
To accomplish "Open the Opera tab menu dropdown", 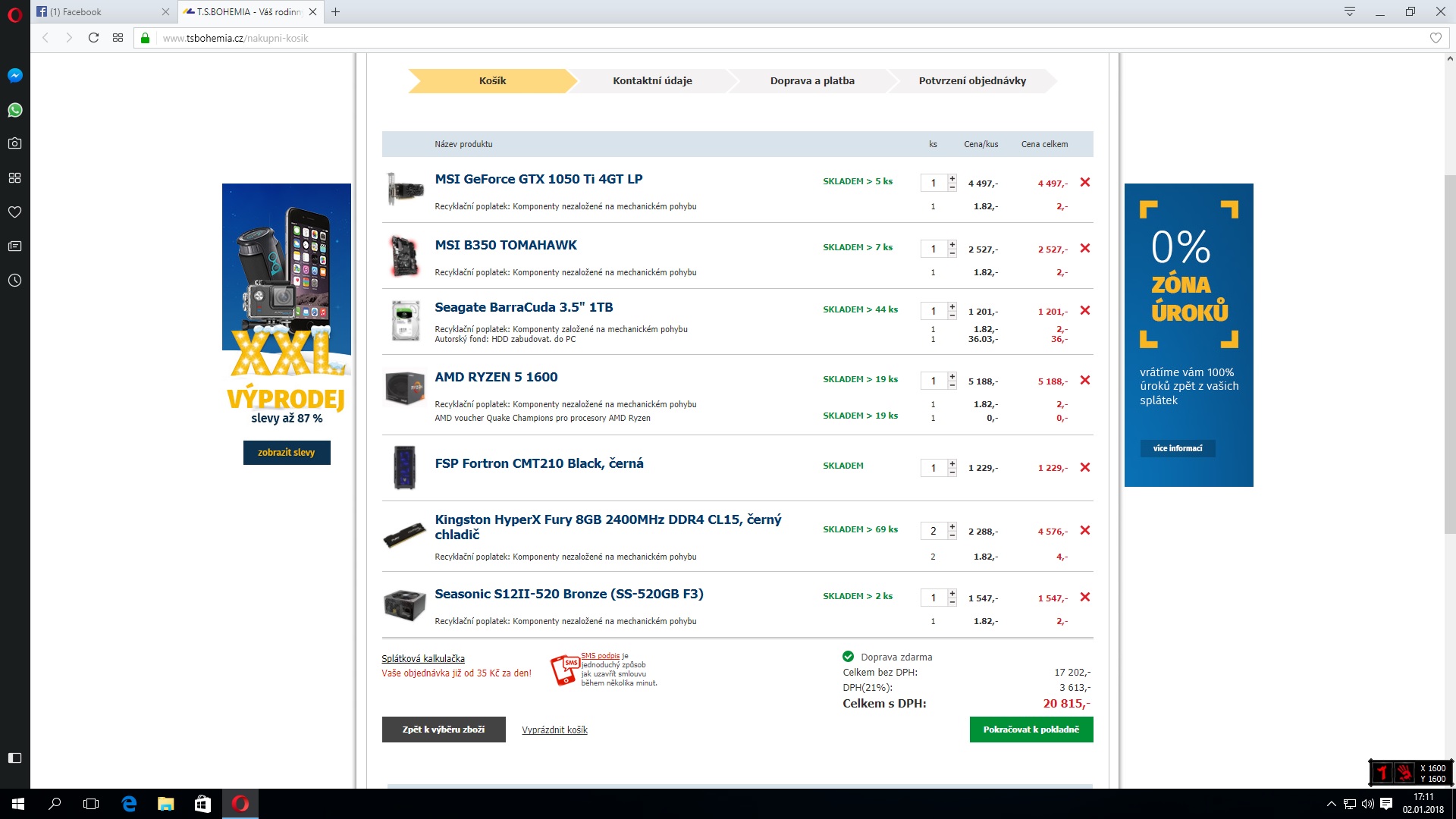I will pyautogui.click(x=1349, y=11).
